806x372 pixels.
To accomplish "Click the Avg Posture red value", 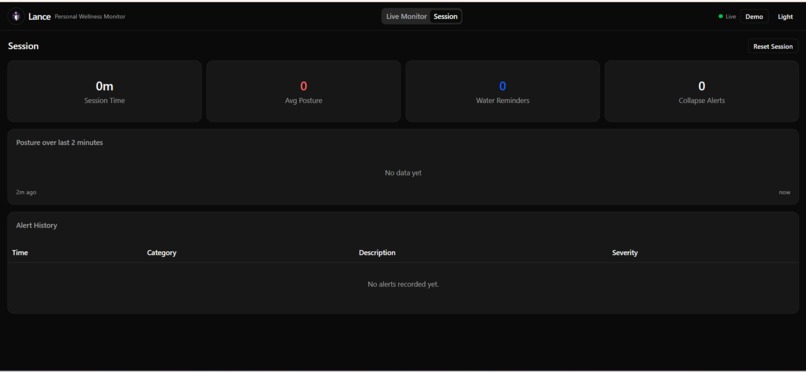I will (303, 86).
